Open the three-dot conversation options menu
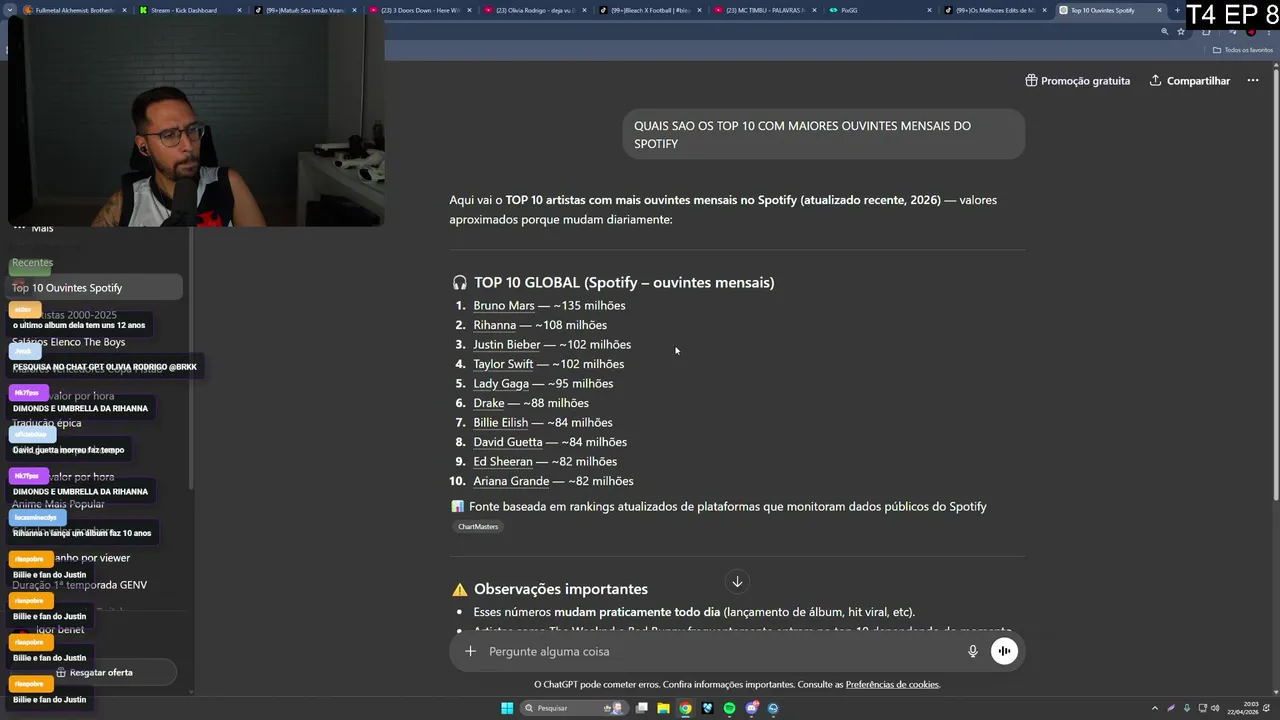The width and height of the screenshot is (1280, 720). [x=1252, y=81]
